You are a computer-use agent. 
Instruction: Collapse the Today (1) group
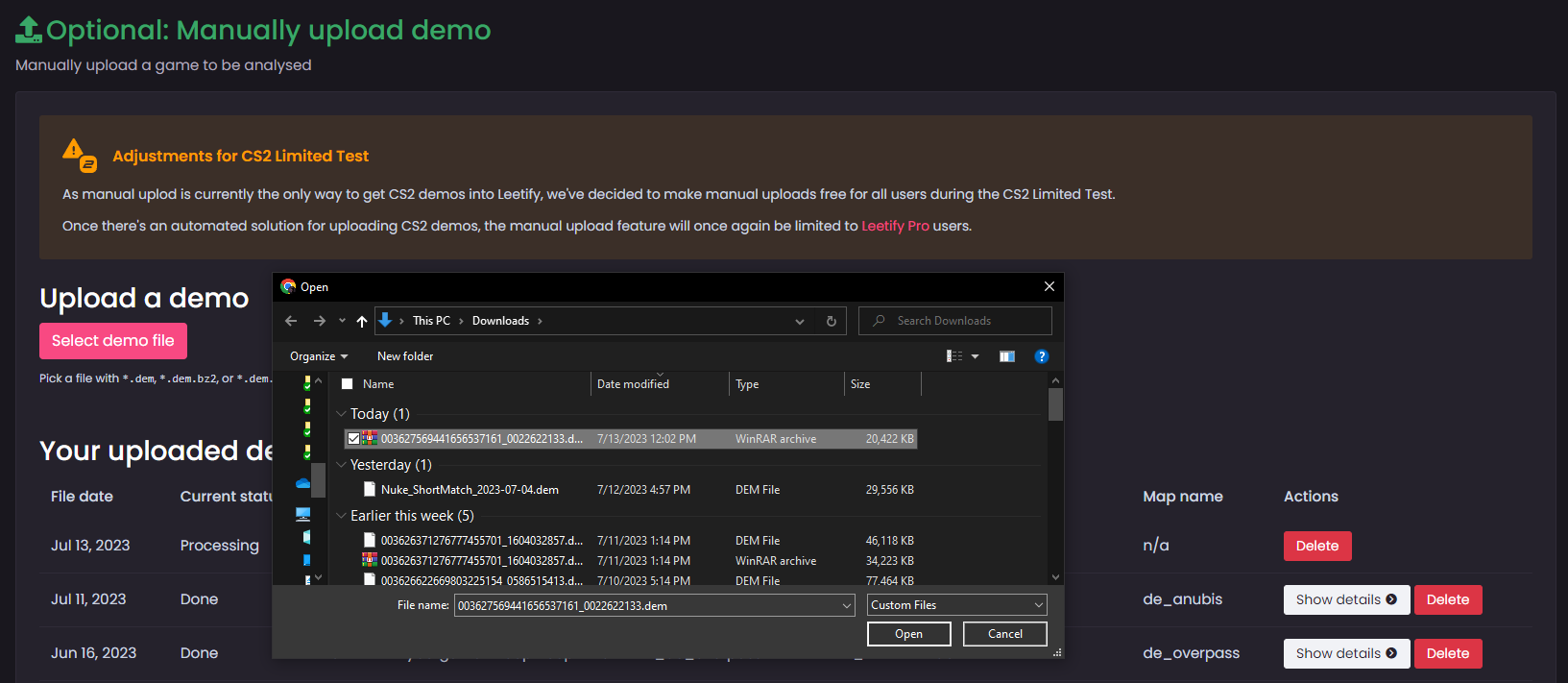tap(341, 414)
